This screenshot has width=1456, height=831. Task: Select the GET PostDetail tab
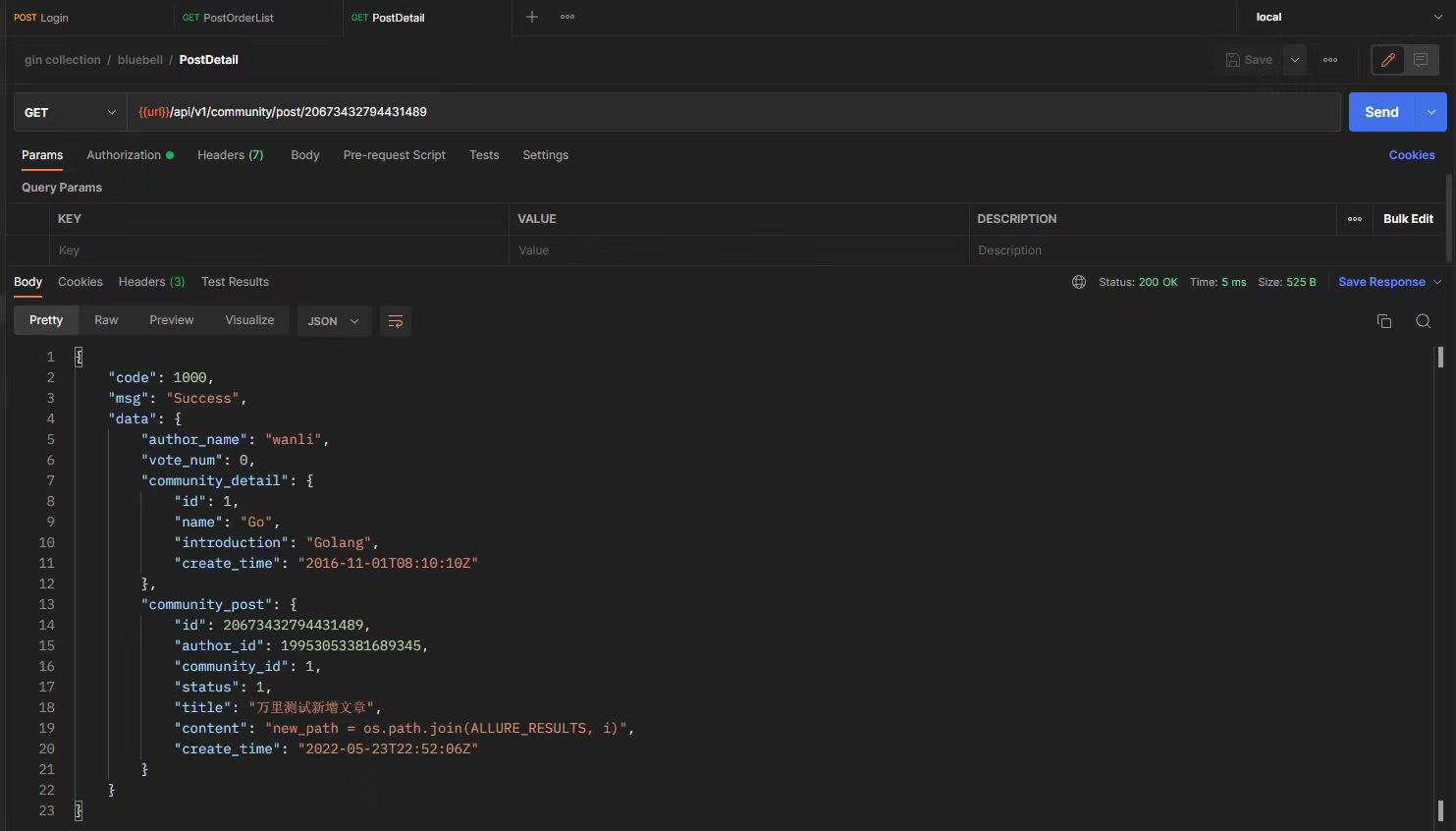coord(388,18)
